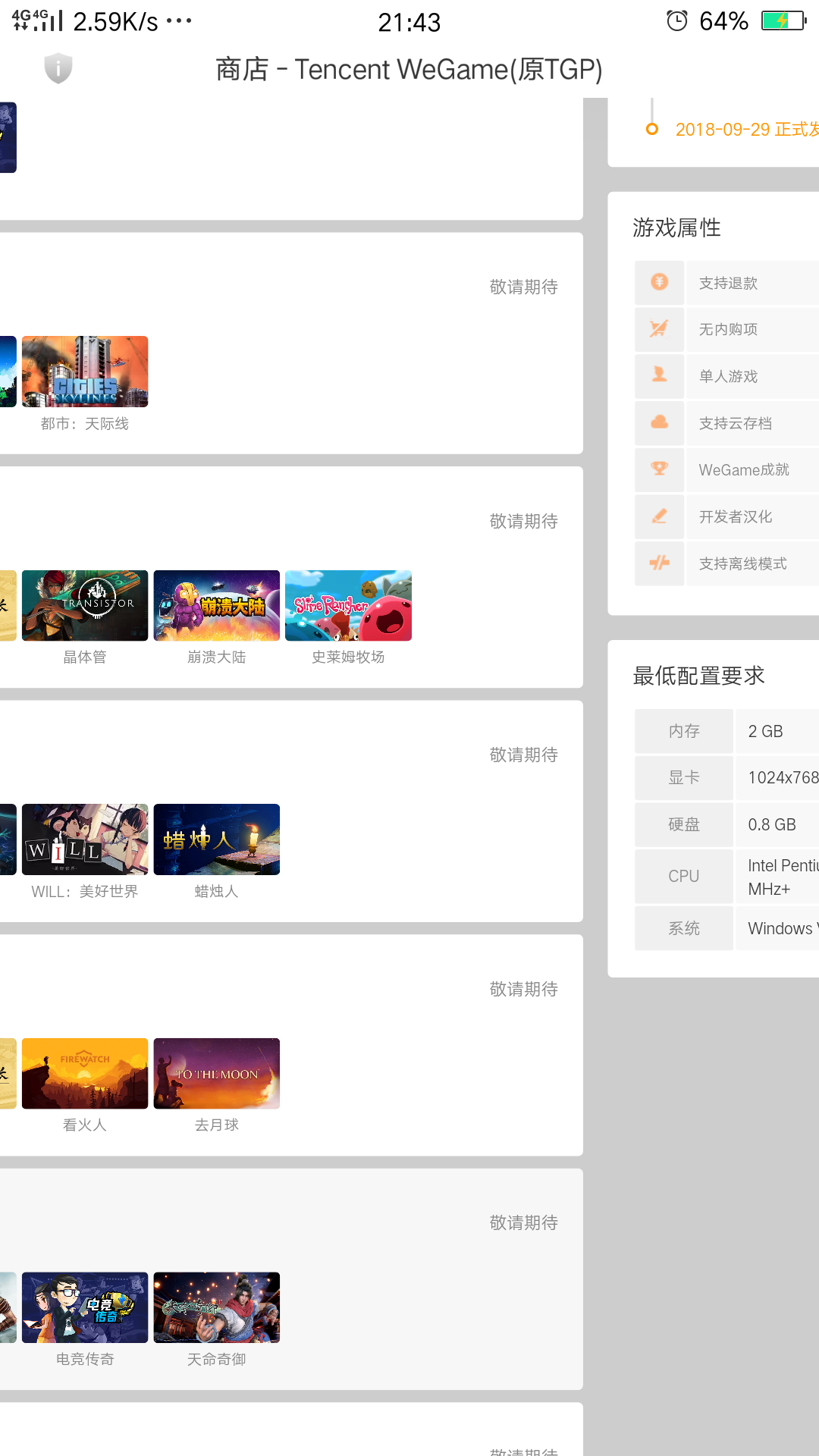Image resolution: width=819 pixels, height=1456 pixels.
Task: Tap the 开发者汉化 attribute label
Action: pyautogui.click(x=736, y=516)
